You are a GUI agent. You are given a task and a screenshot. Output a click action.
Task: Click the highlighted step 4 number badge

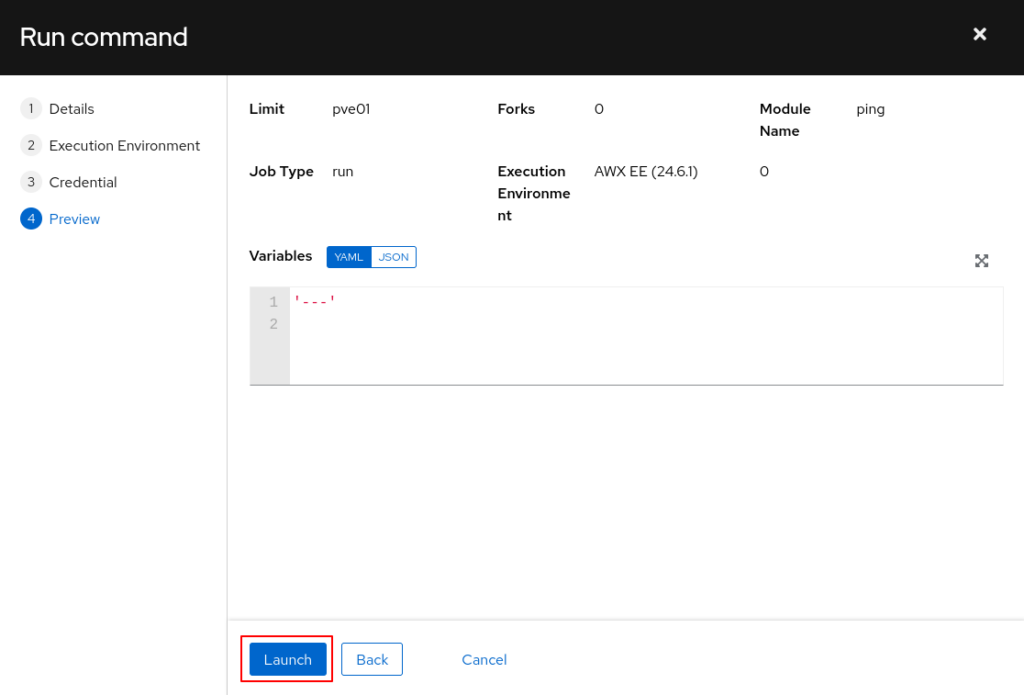[x=31, y=219]
